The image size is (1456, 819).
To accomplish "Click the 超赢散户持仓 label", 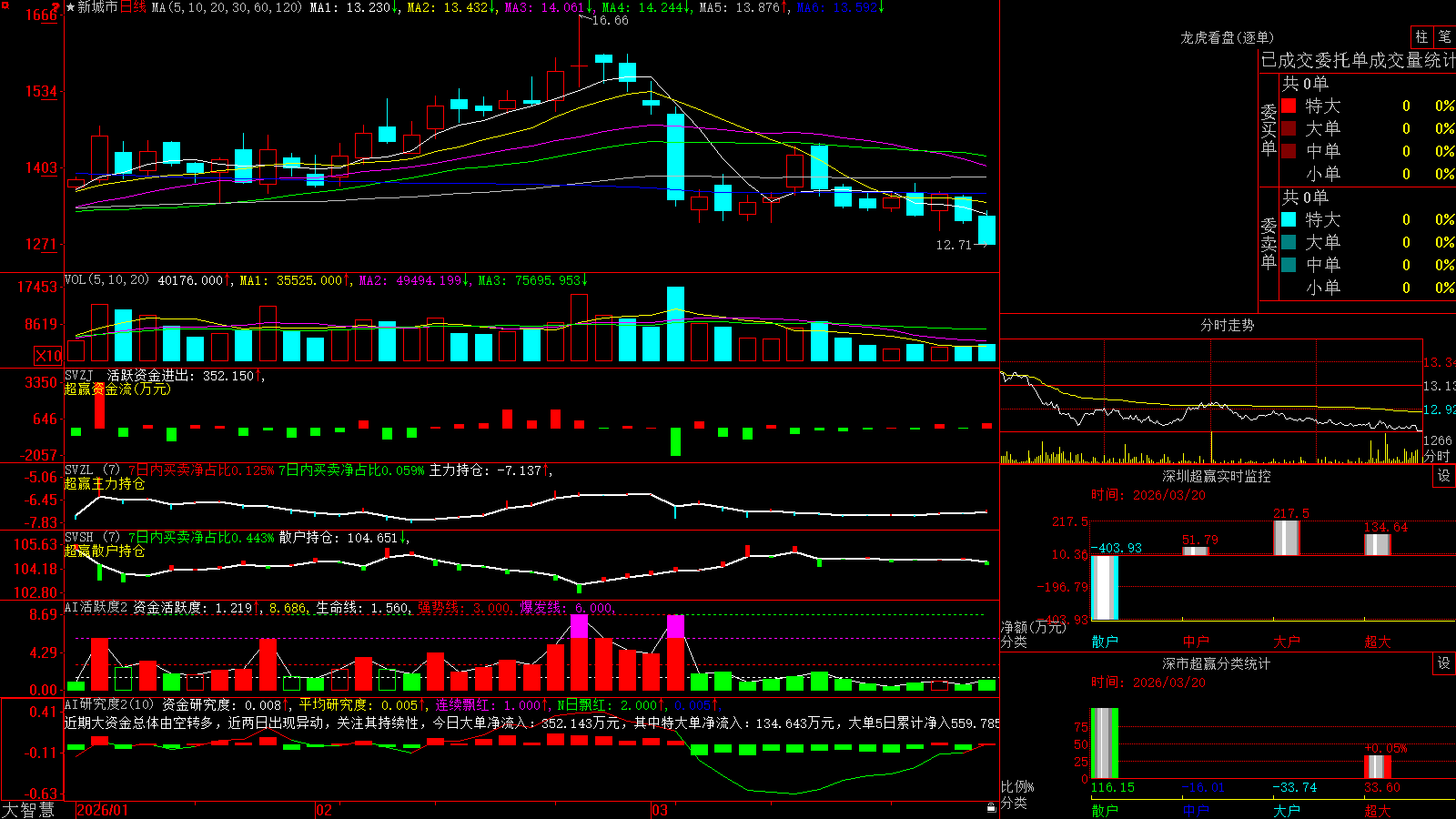I will point(105,551).
